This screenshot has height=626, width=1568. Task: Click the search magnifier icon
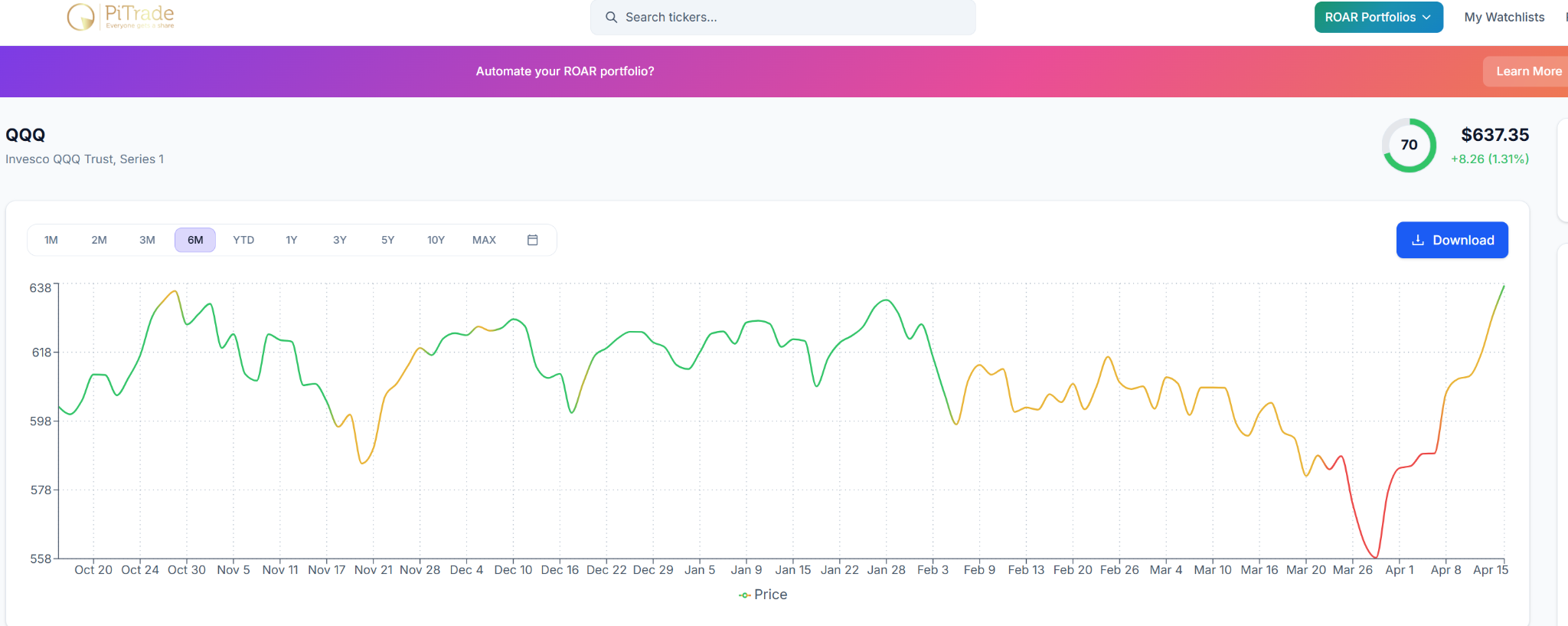click(611, 17)
